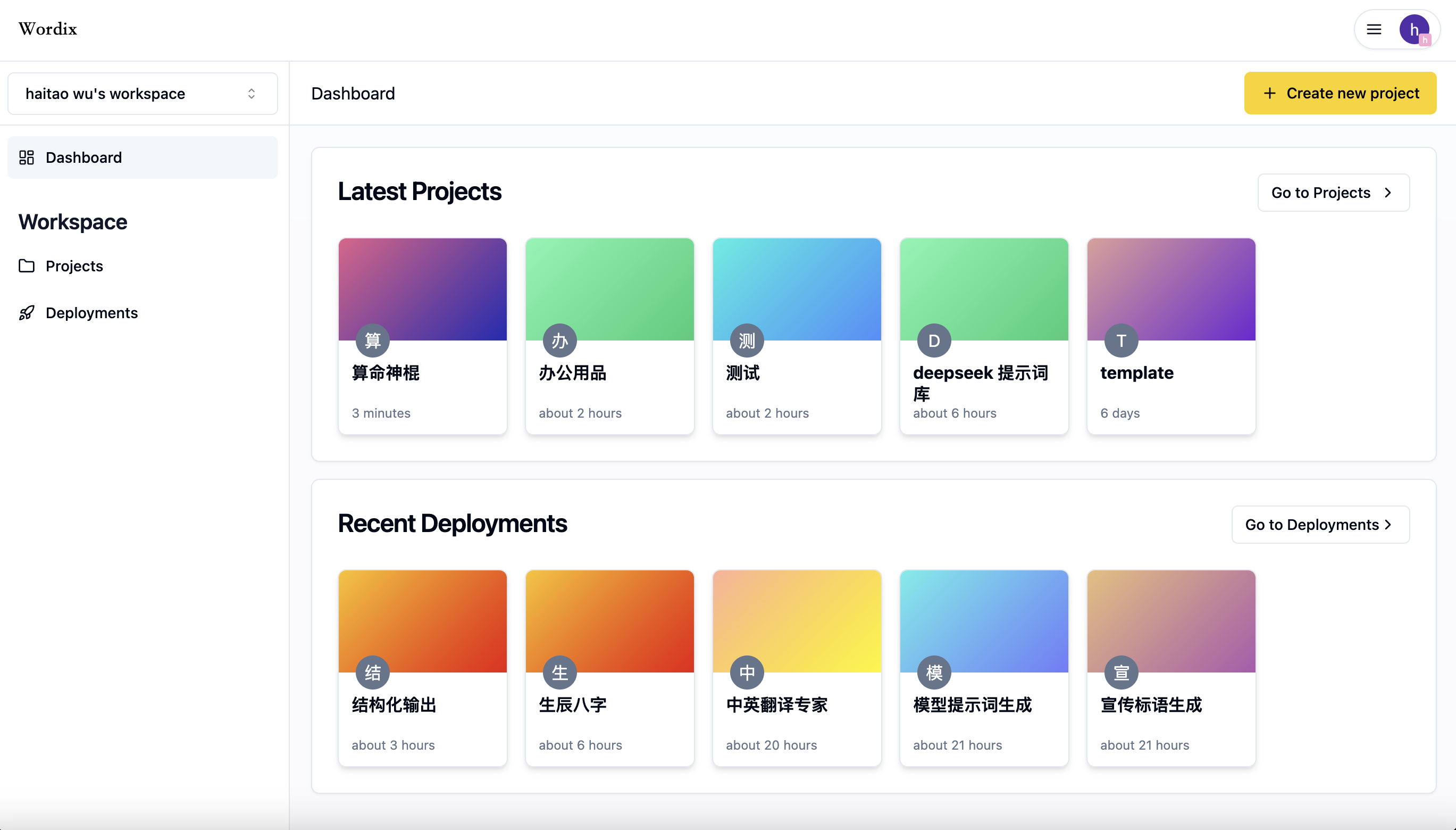This screenshot has width=1456, height=830.
Task: Click the 生辰八字 deployment title
Action: tap(573, 705)
